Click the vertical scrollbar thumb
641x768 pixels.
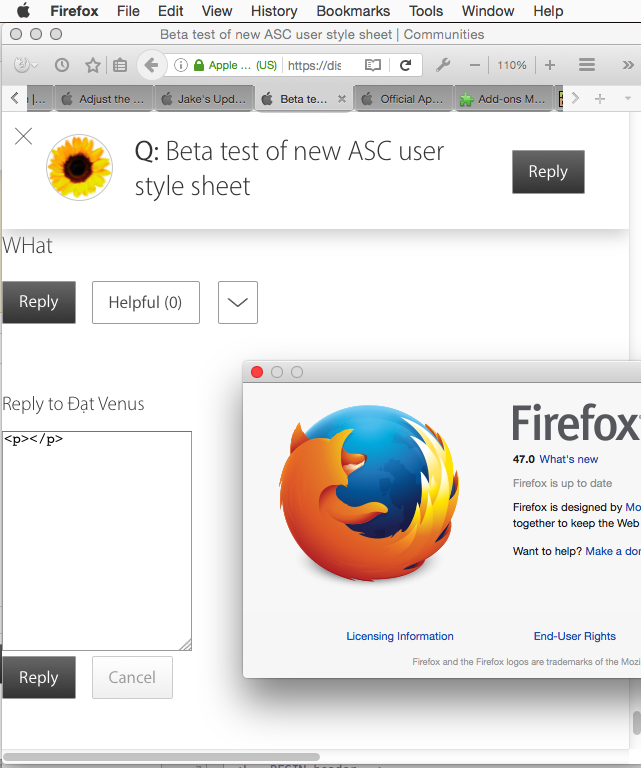click(x=637, y=723)
